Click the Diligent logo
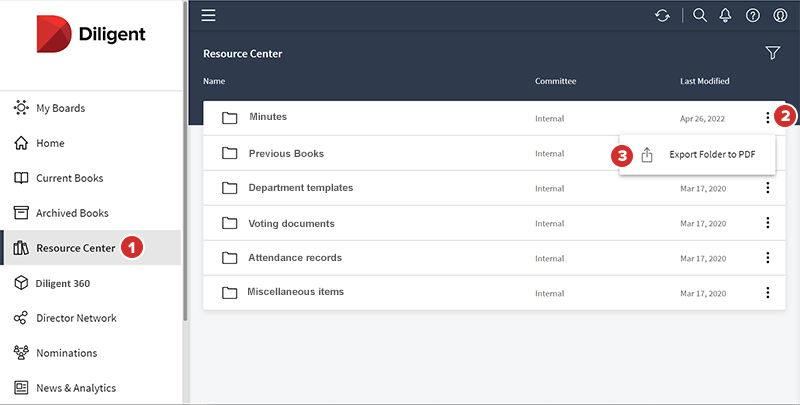800x405 pixels. [x=91, y=34]
